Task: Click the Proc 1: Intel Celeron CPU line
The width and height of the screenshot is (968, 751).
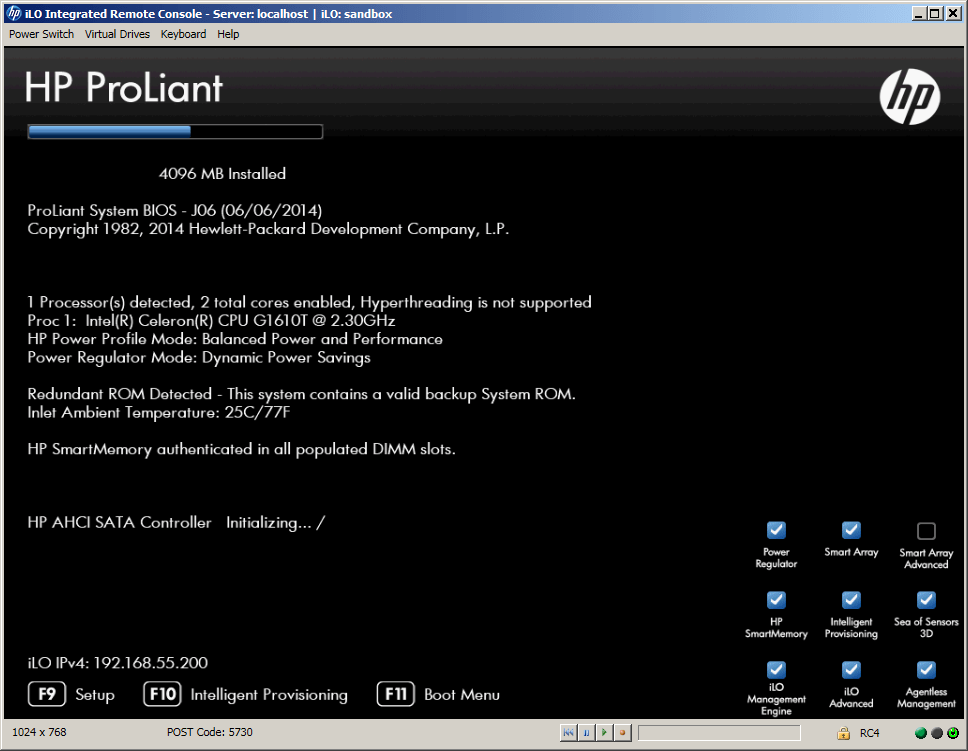Action: click(x=211, y=321)
